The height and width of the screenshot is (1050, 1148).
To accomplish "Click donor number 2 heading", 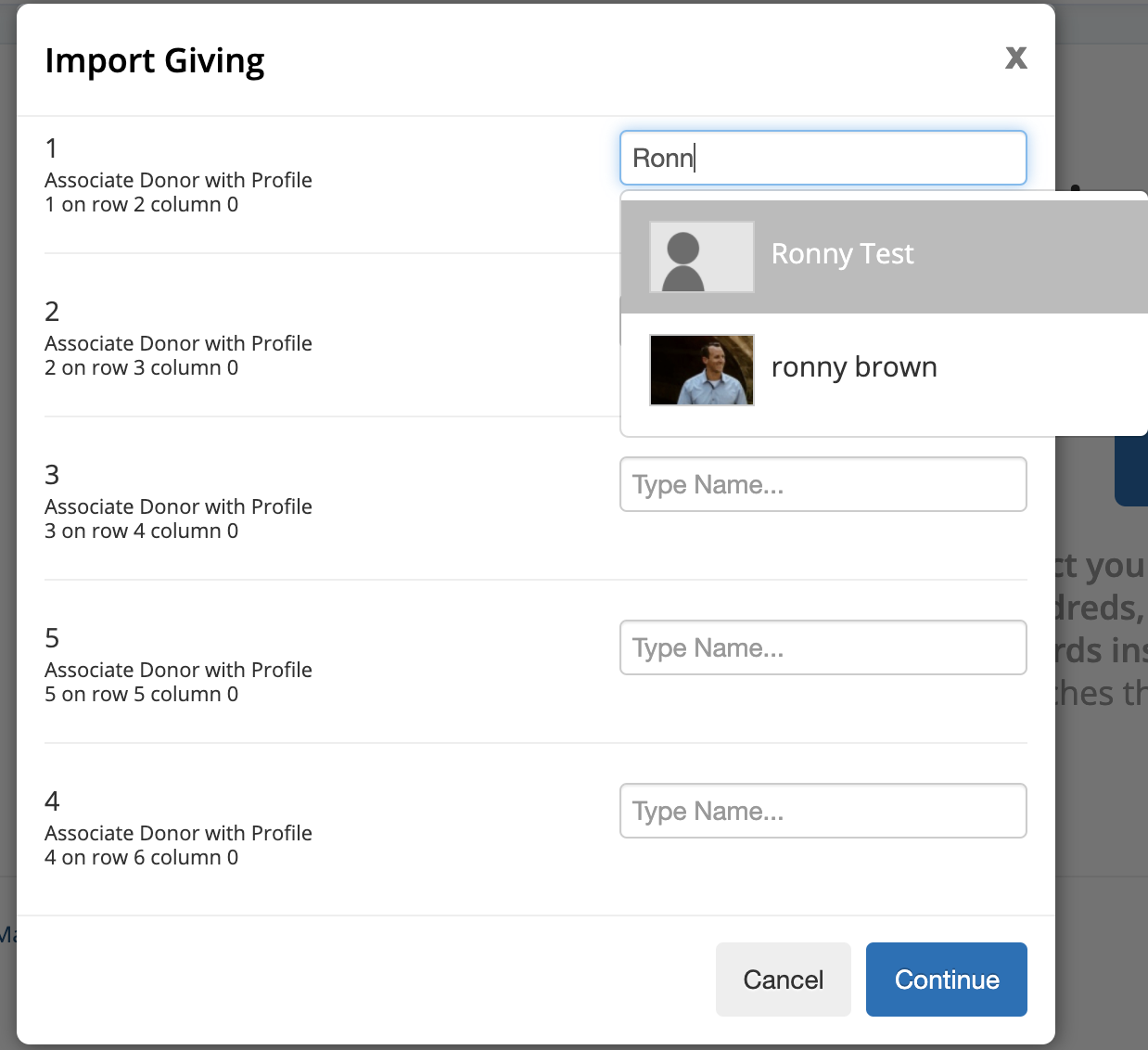I will click(52, 312).
